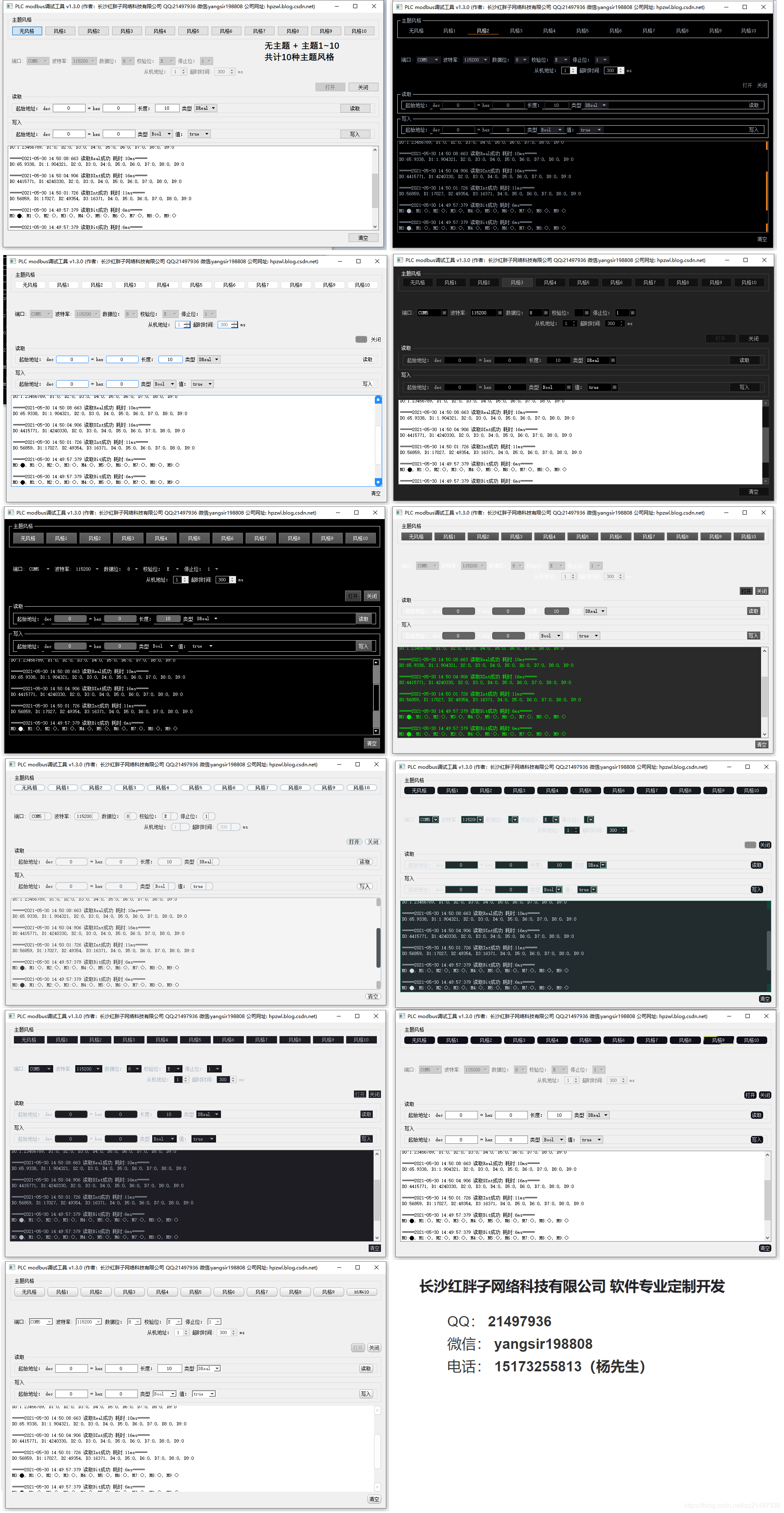Click scroll-down arrow in black gray-button window's log

coord(376,731)
